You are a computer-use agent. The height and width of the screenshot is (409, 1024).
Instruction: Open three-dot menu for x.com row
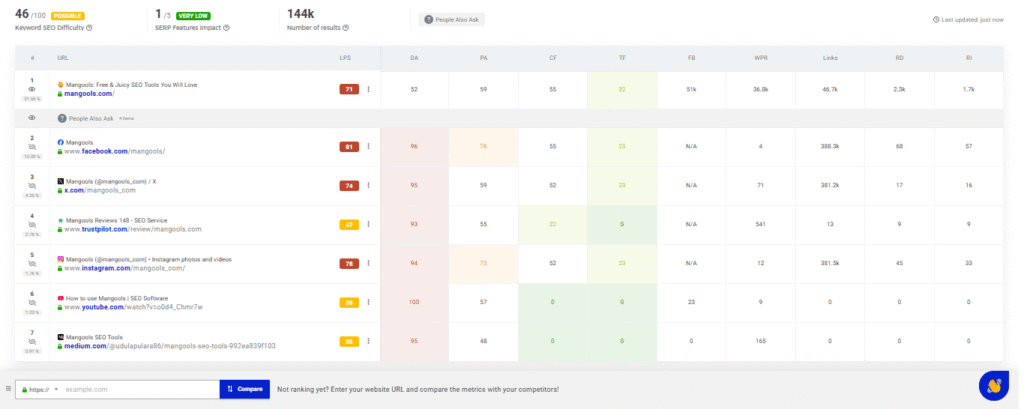coord(368,186)
